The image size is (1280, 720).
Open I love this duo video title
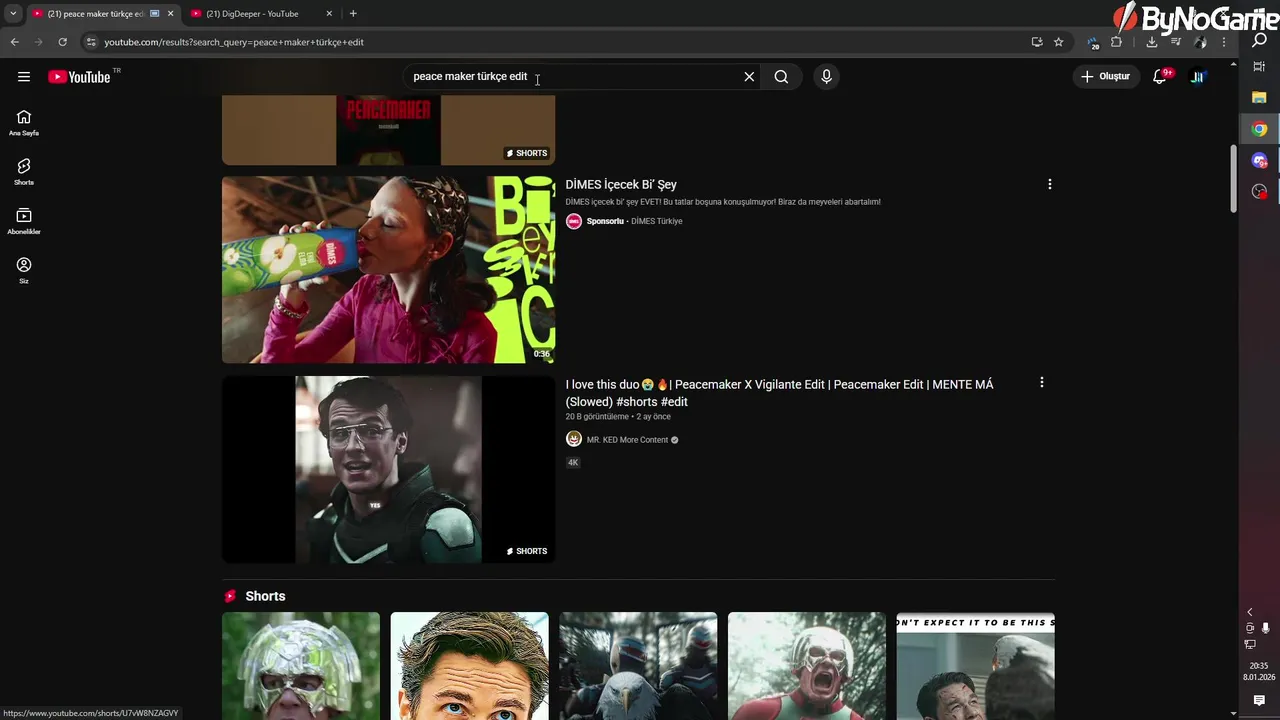[x=779, y=393]
